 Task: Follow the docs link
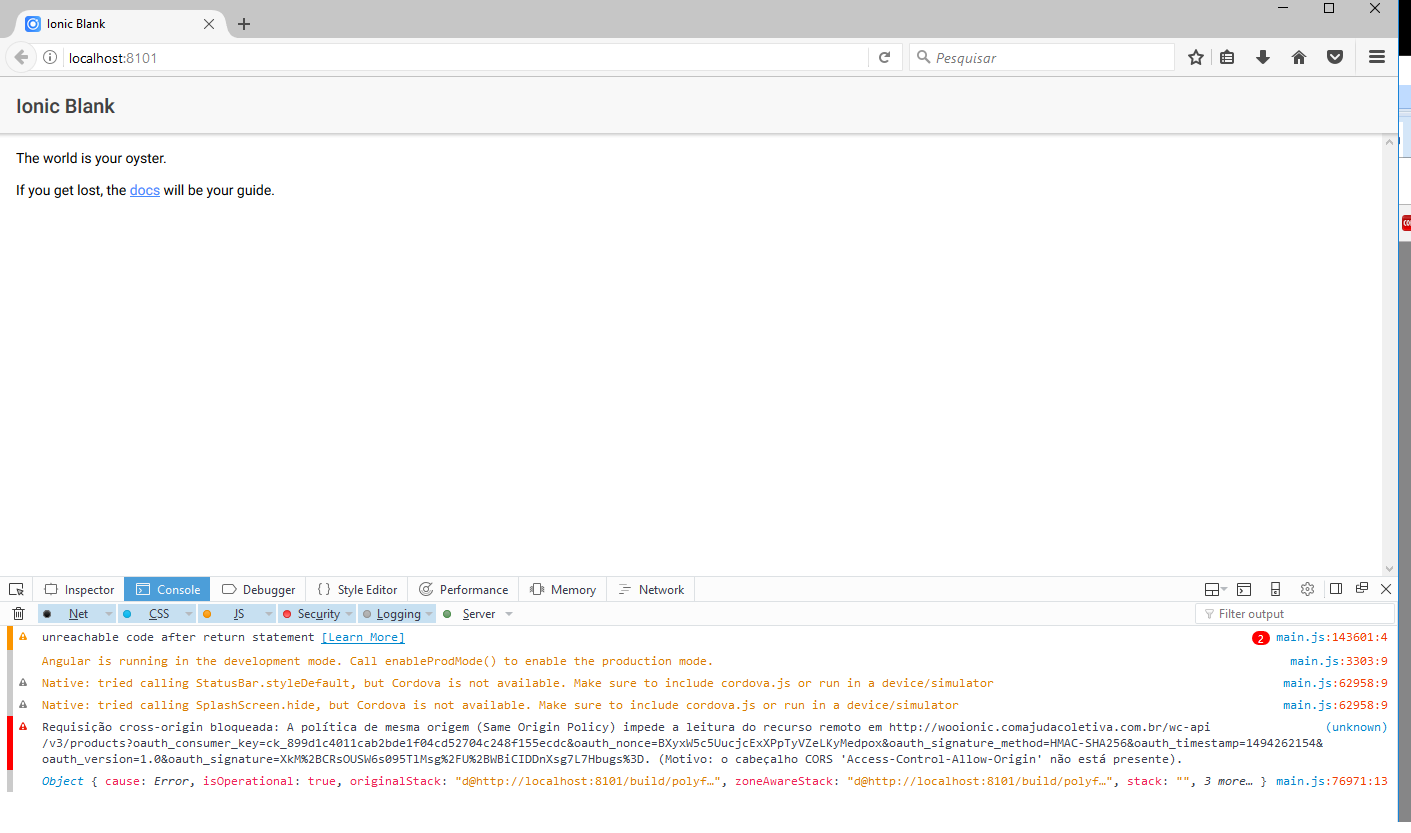pyautogui.click(x=145, y=190)
